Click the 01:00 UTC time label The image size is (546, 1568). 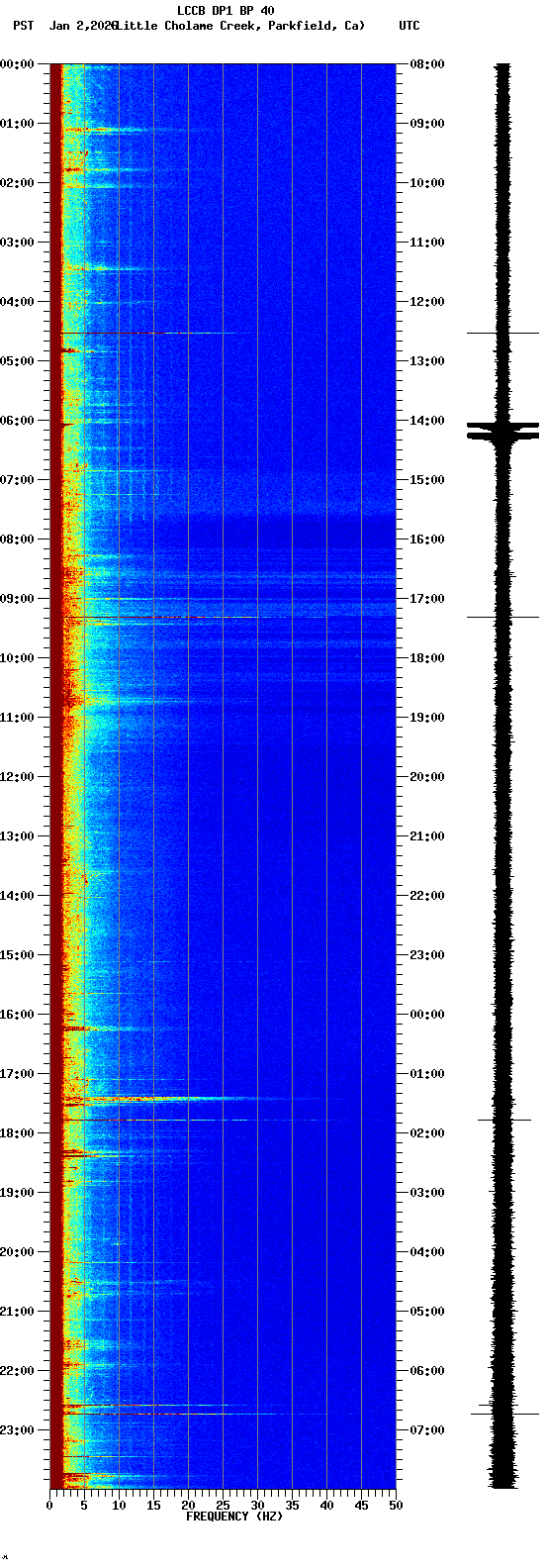[427, 1074]
